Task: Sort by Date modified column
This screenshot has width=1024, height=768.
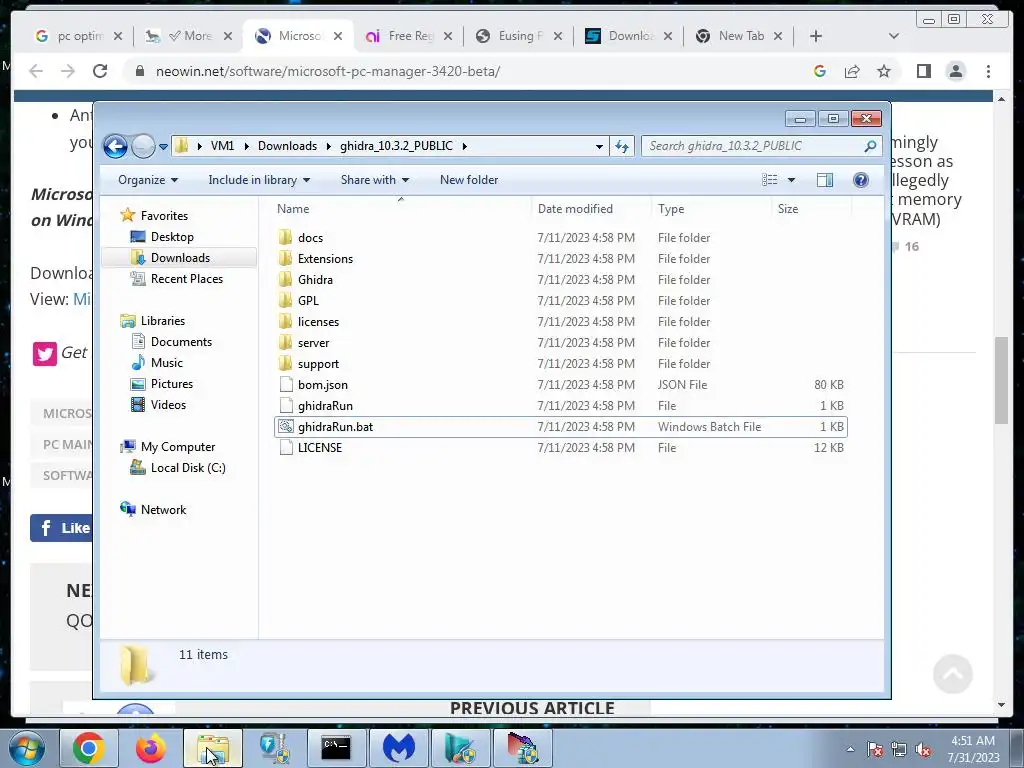Action: click(x=591, y=209)
